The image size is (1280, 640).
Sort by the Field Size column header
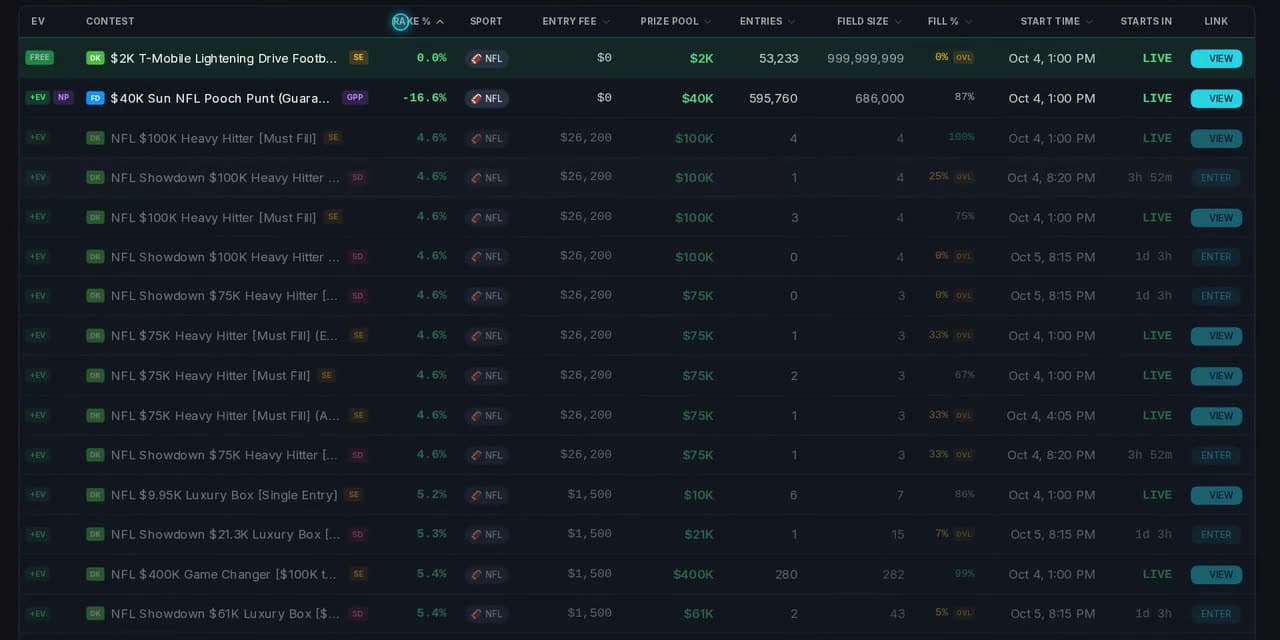[x=870, y=21]
